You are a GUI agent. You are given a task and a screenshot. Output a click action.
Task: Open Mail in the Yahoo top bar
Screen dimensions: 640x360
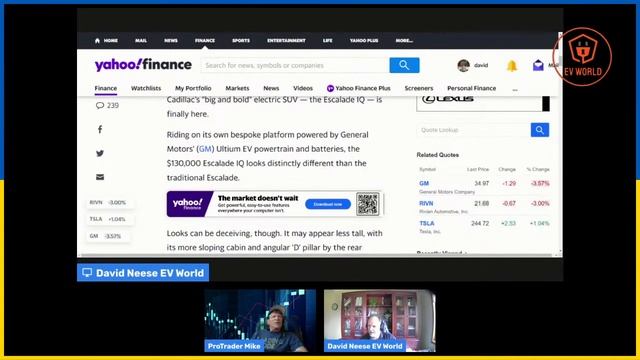(141, 40)
